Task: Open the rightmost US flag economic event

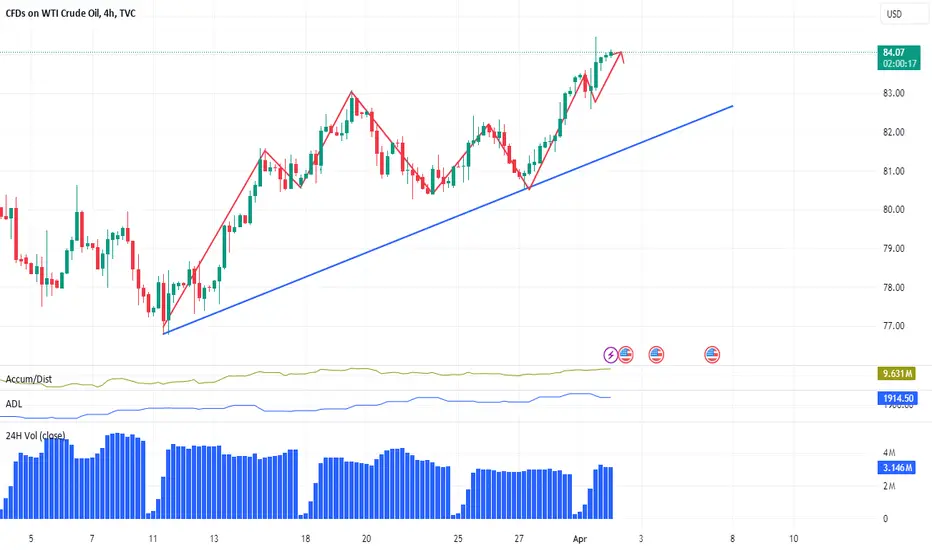Action: click(712, 355)
